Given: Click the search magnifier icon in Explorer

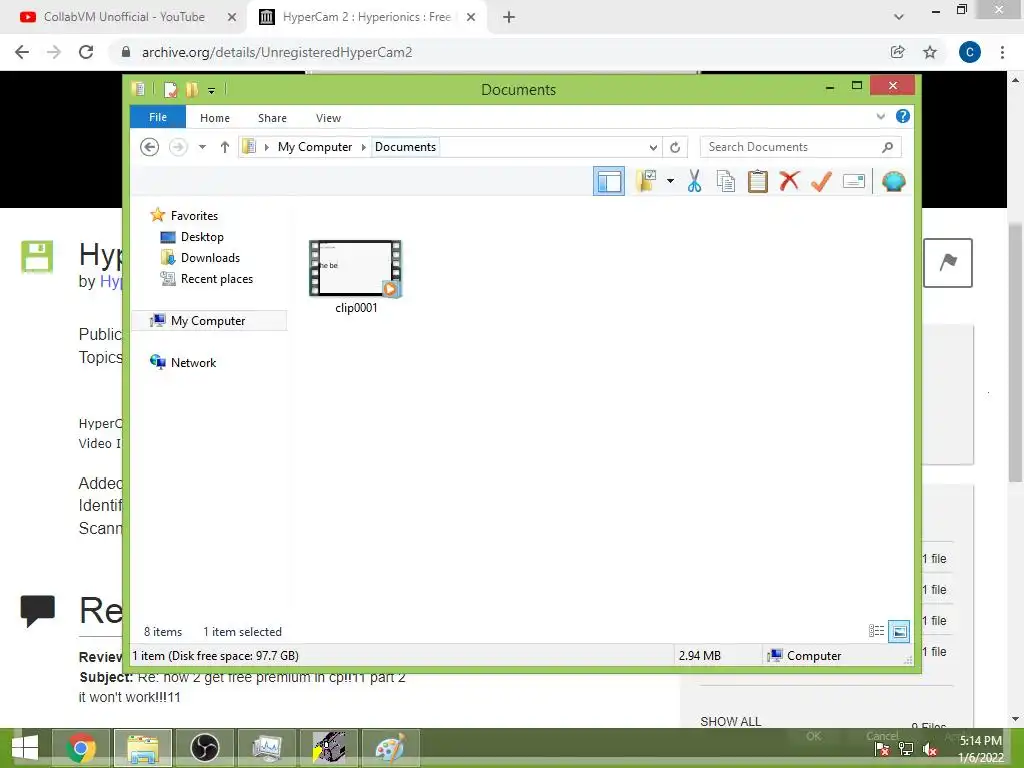Looking at the screenshot, I should (887, 147).
